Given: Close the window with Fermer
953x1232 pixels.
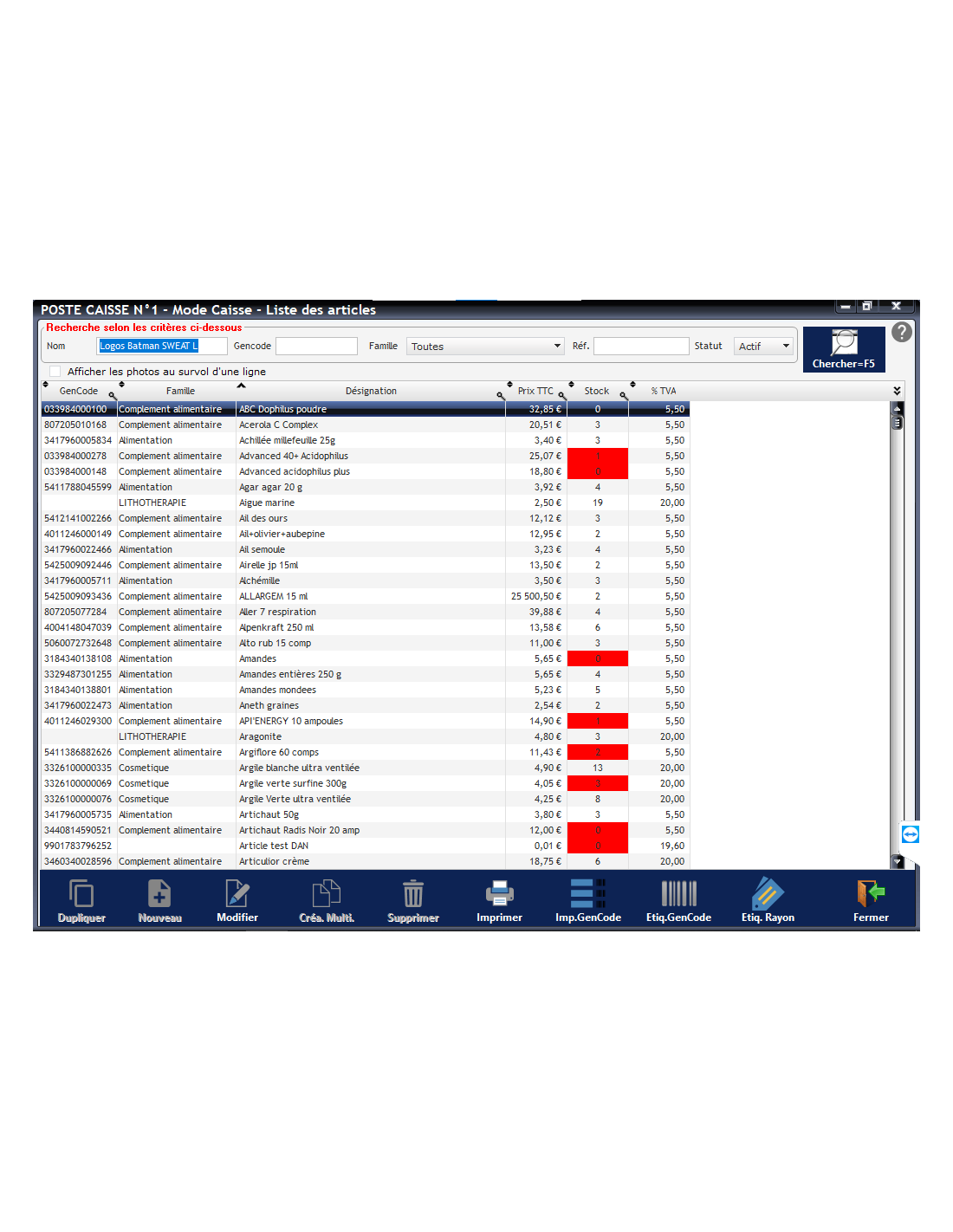Looking at the screenshot, I should click(x=871, y=895).
